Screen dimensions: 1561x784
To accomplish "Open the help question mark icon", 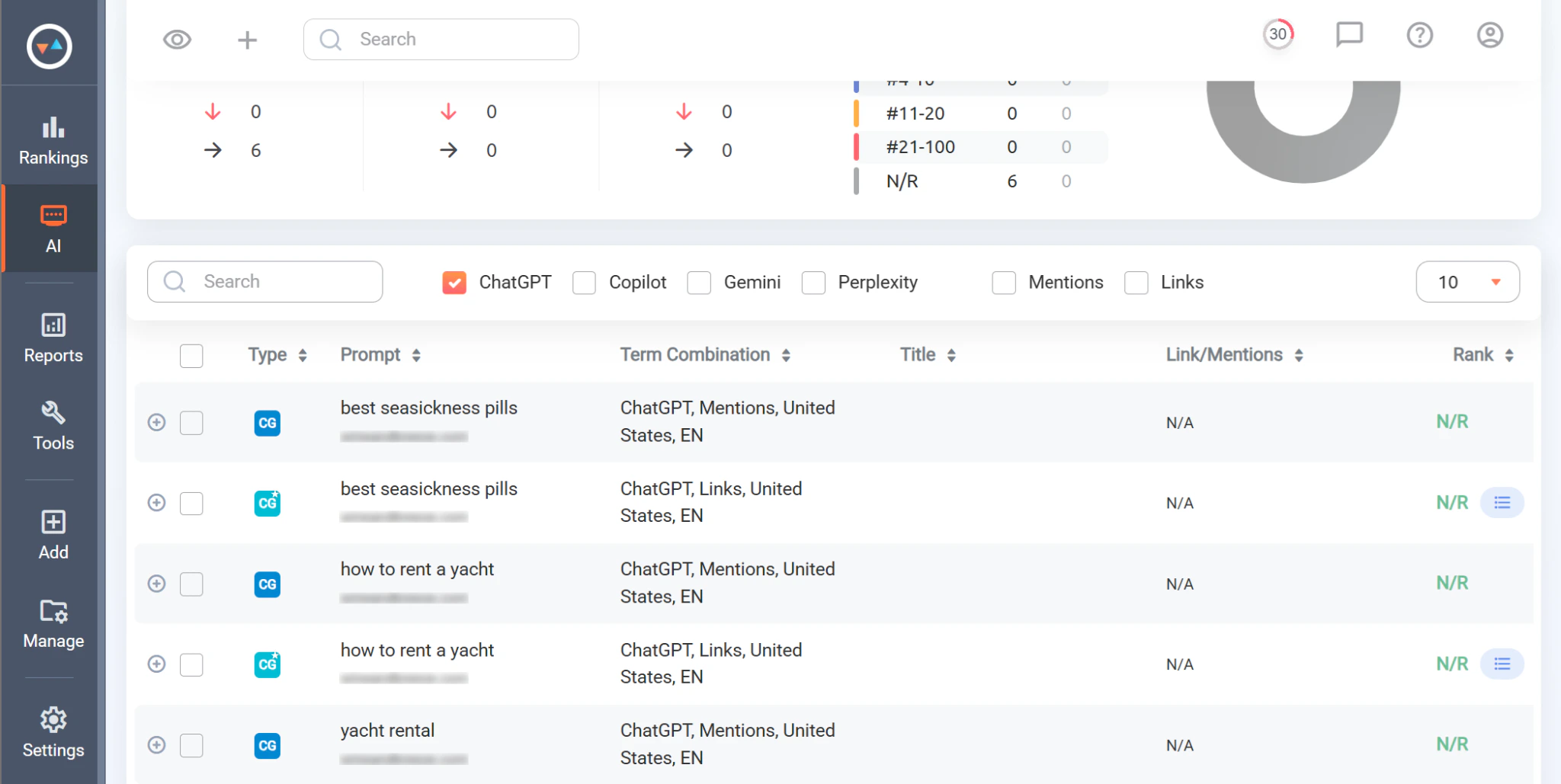I will (x=1419, y=35).
